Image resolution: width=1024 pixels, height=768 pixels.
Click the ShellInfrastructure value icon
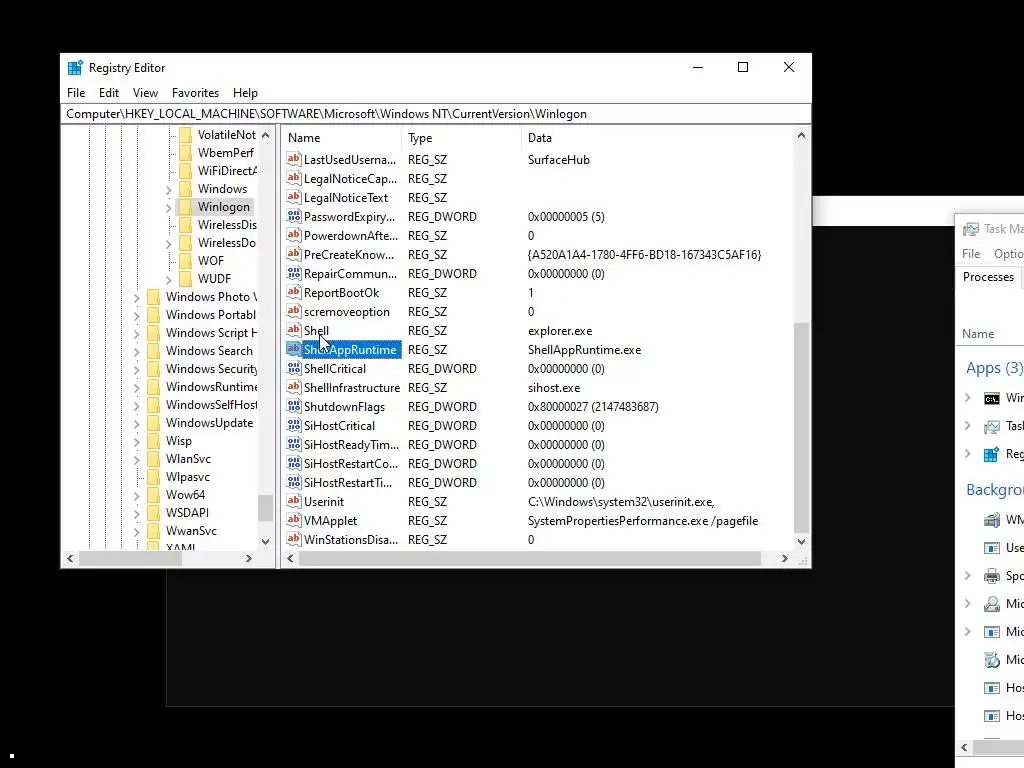click(294, 387)
